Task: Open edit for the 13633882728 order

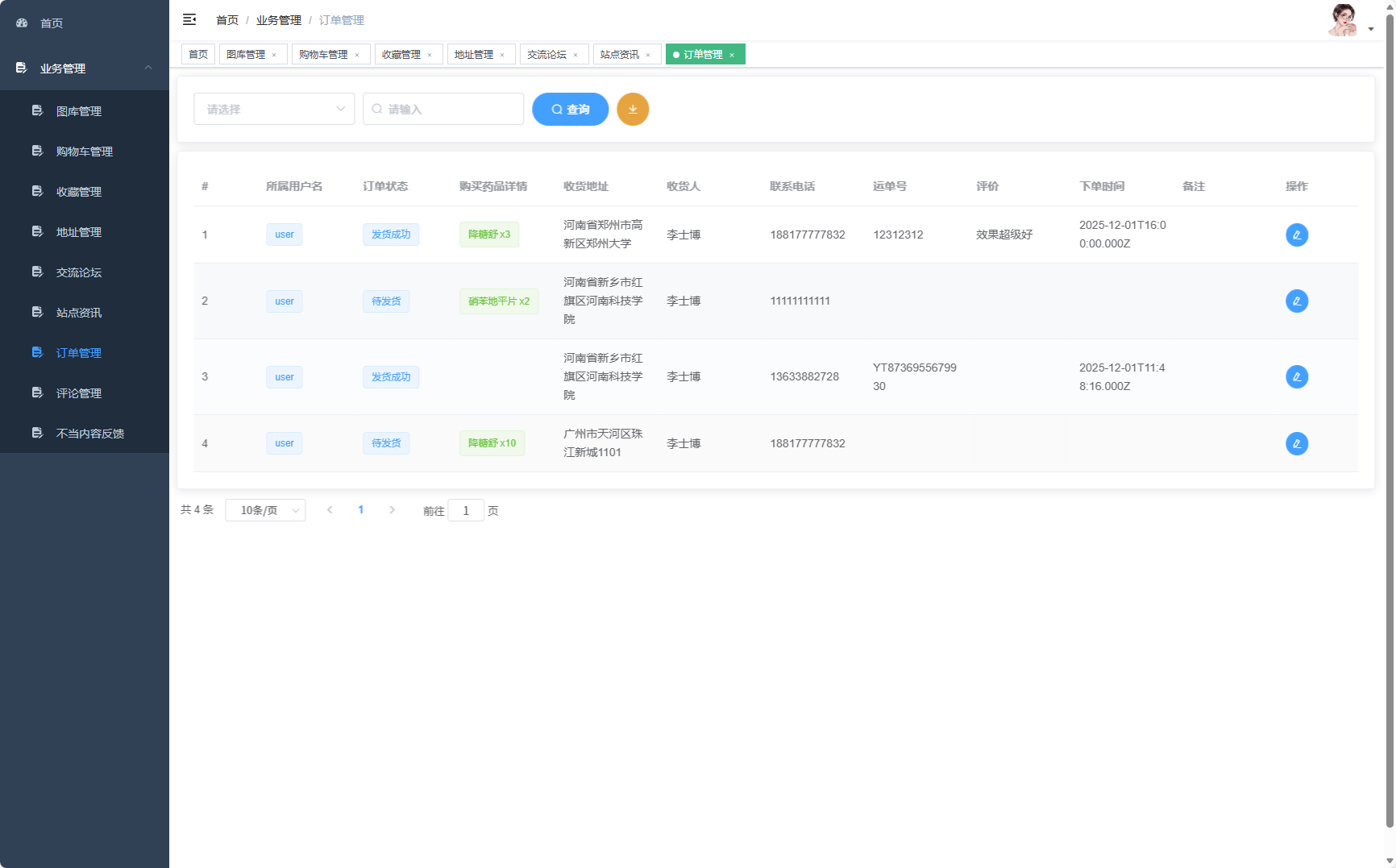Action: coord(1296,377)
